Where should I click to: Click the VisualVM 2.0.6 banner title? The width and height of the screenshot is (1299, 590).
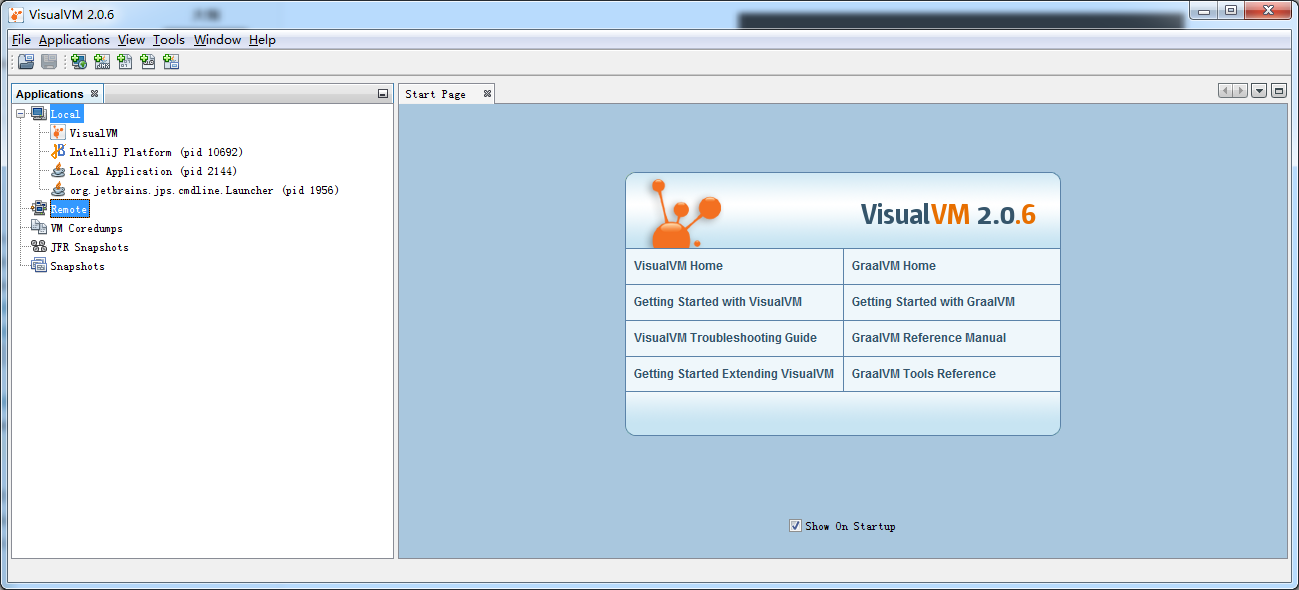947,215
